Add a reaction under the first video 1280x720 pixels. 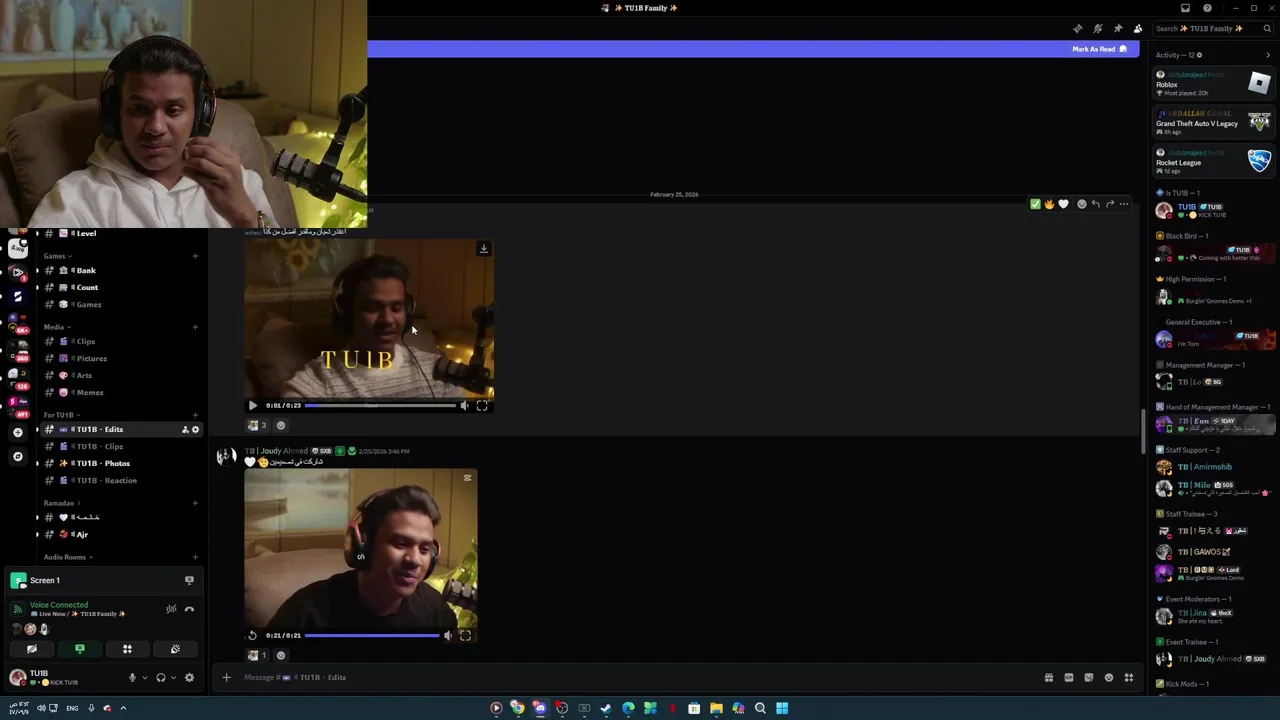(x=281, y=426)
